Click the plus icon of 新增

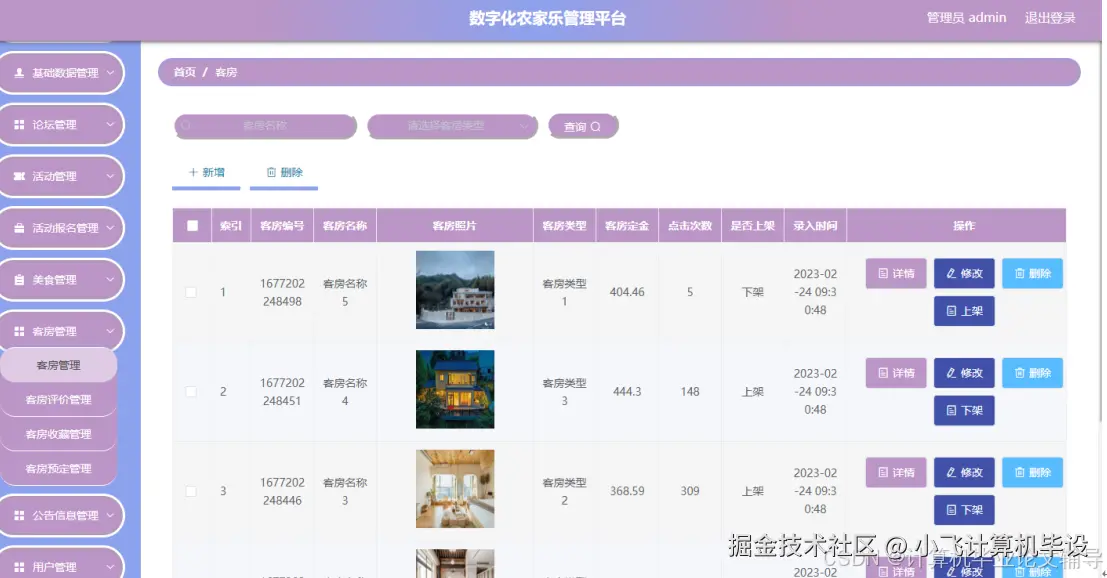[193, 172]
